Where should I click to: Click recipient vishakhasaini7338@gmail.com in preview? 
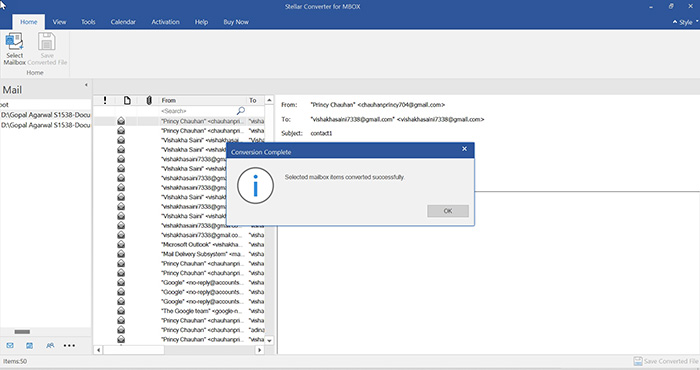click(440, 120)
